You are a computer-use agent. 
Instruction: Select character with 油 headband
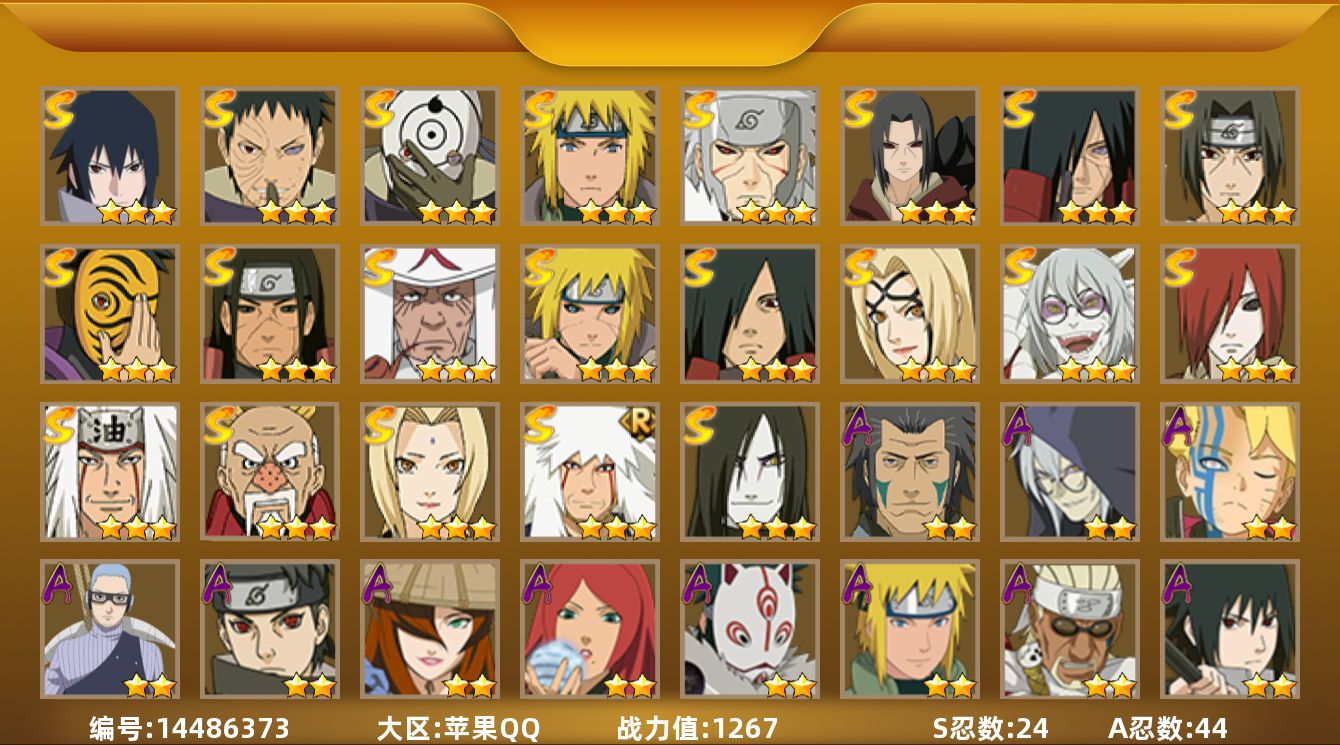pos(109,471)
